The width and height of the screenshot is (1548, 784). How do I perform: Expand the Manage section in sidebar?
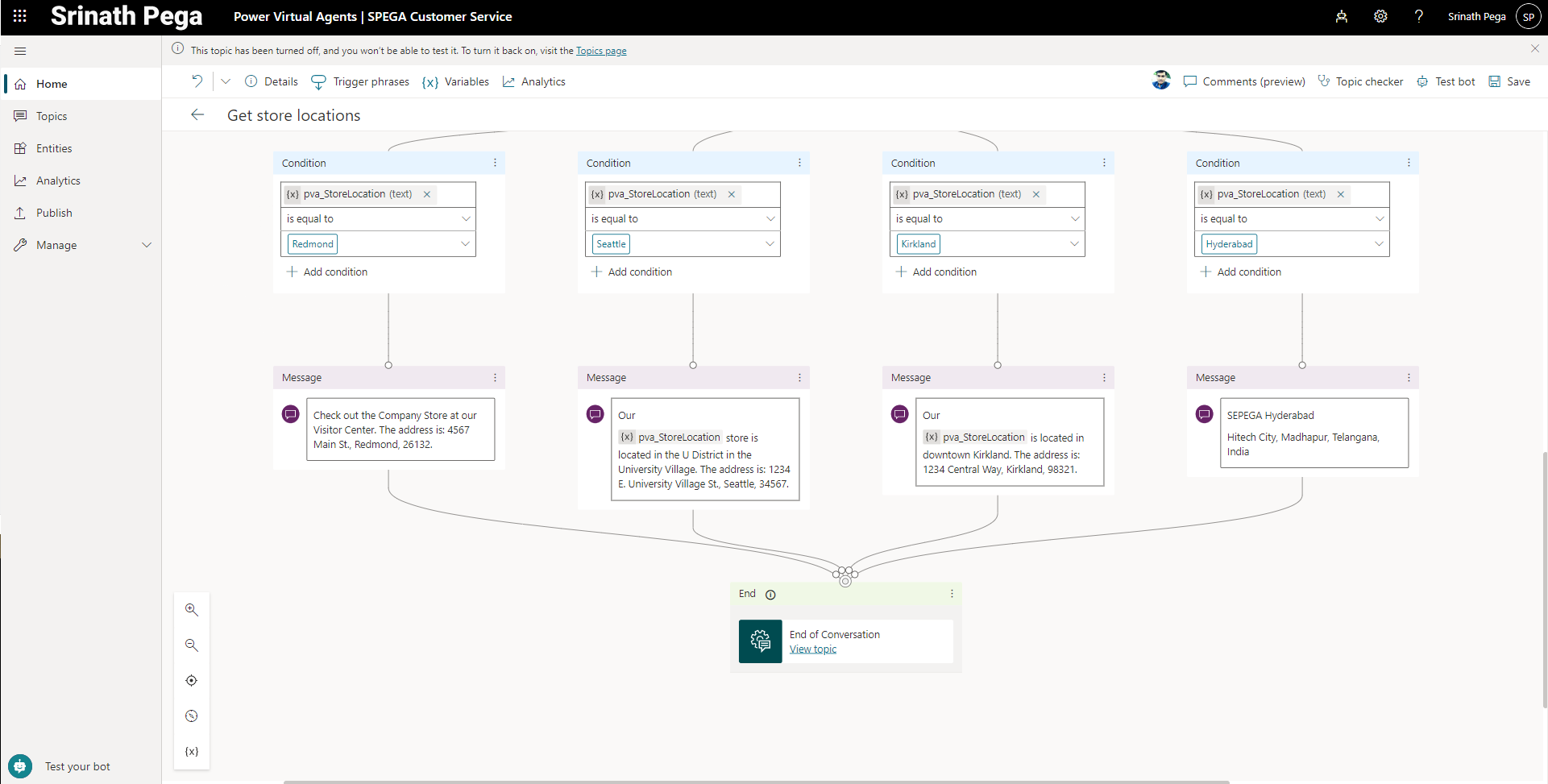coord(147,245)
